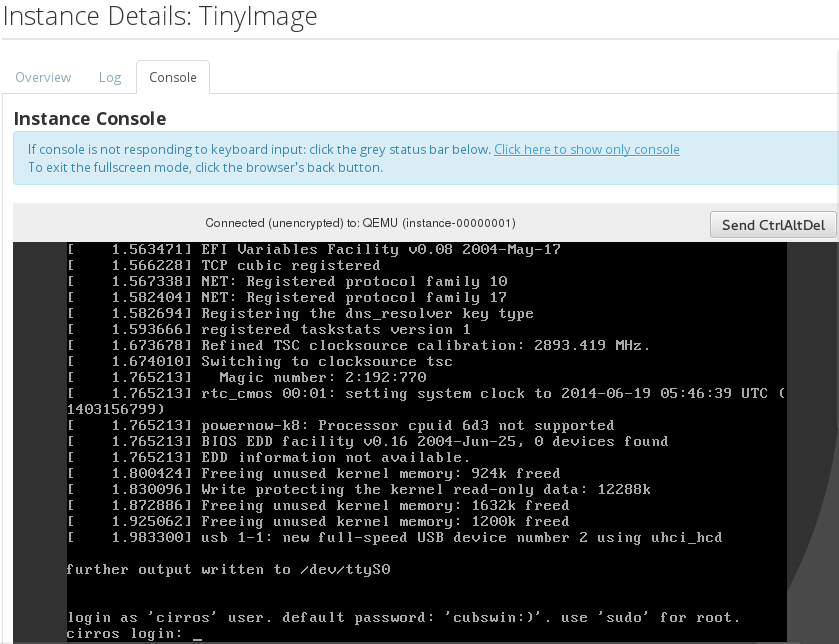This screenshot has width=839, height=644.
Task: Click the login password hint line
Action: 402,617
